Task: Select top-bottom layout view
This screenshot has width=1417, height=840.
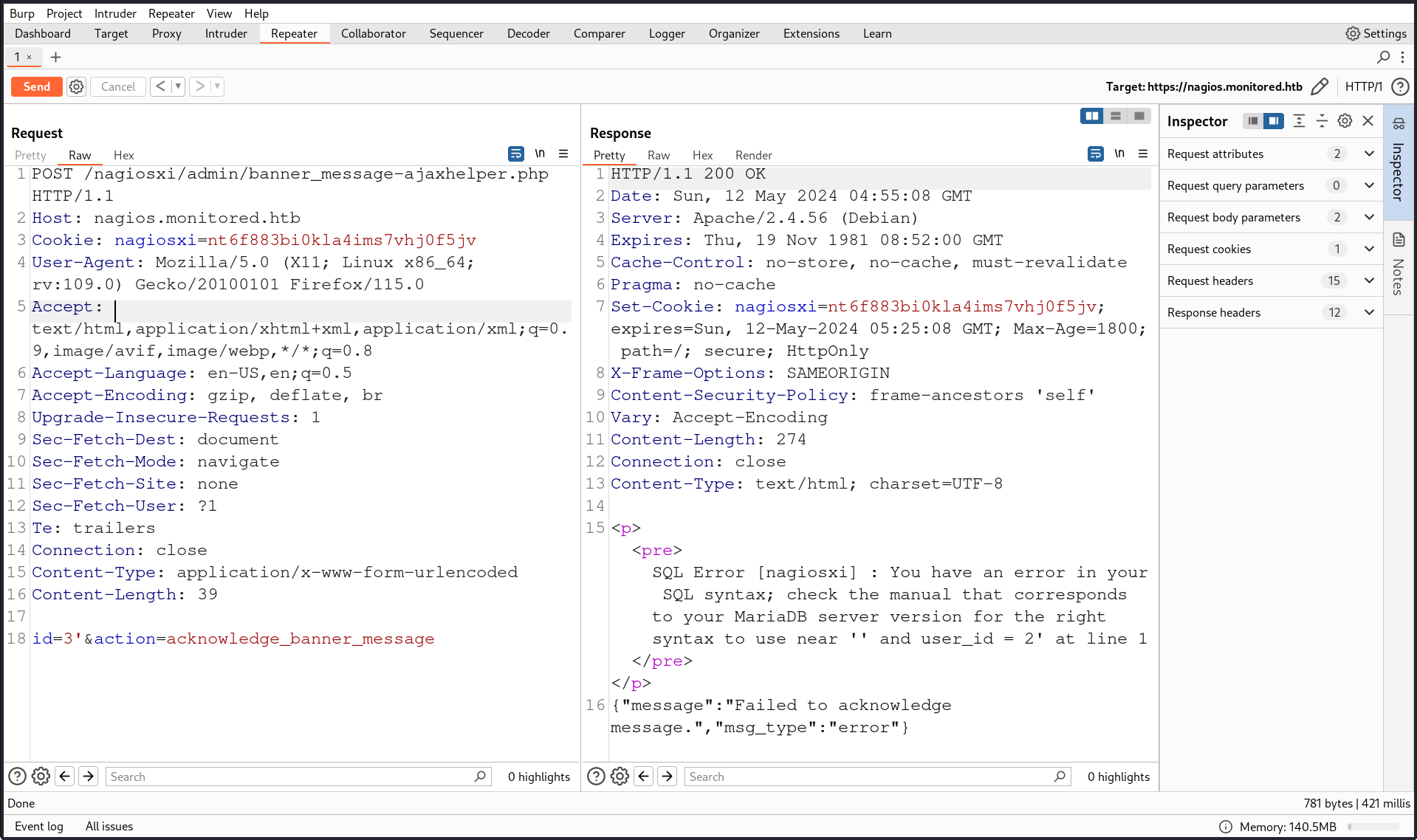Action: pos(1116,116)
